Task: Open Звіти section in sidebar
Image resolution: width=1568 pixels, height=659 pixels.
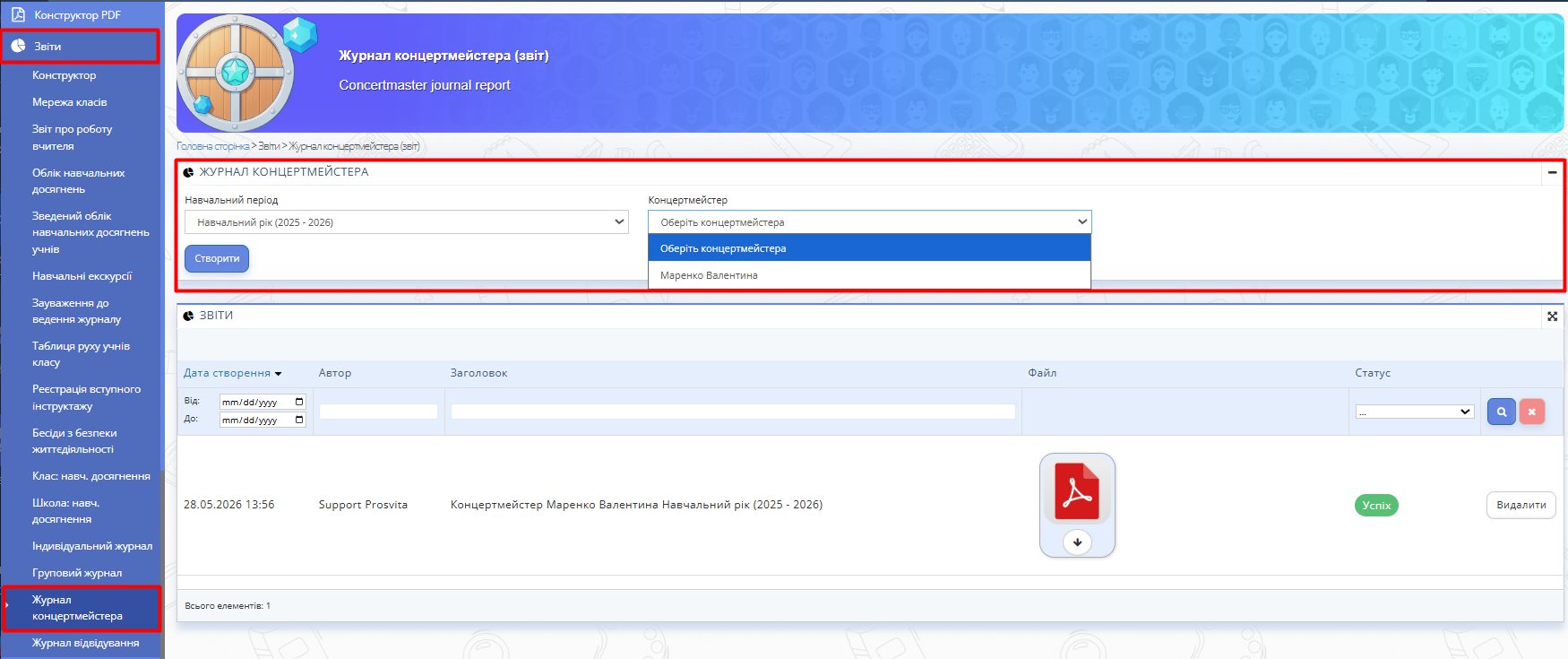Action: point(81,46)
